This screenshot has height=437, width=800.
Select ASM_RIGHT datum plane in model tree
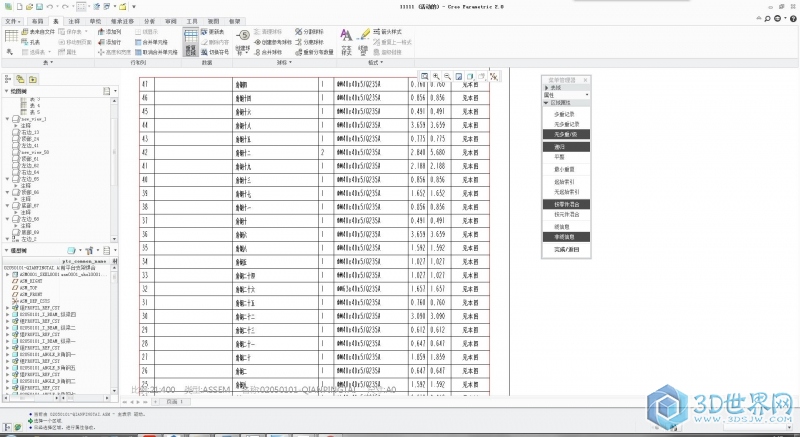(x=28, y=281)
